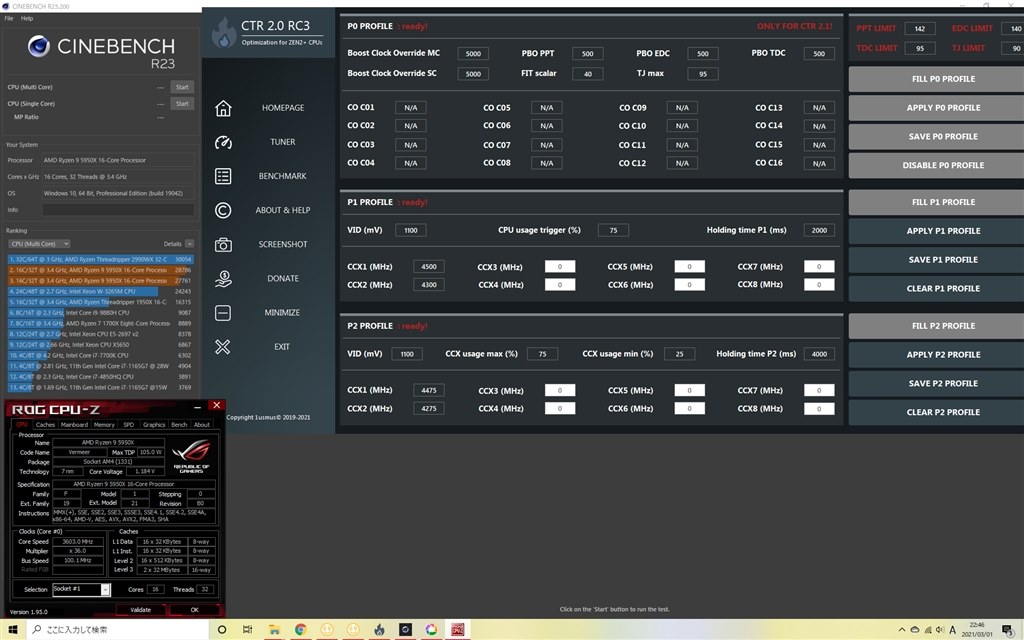Click the volume speaker tray icon

[x=940, y=630]
